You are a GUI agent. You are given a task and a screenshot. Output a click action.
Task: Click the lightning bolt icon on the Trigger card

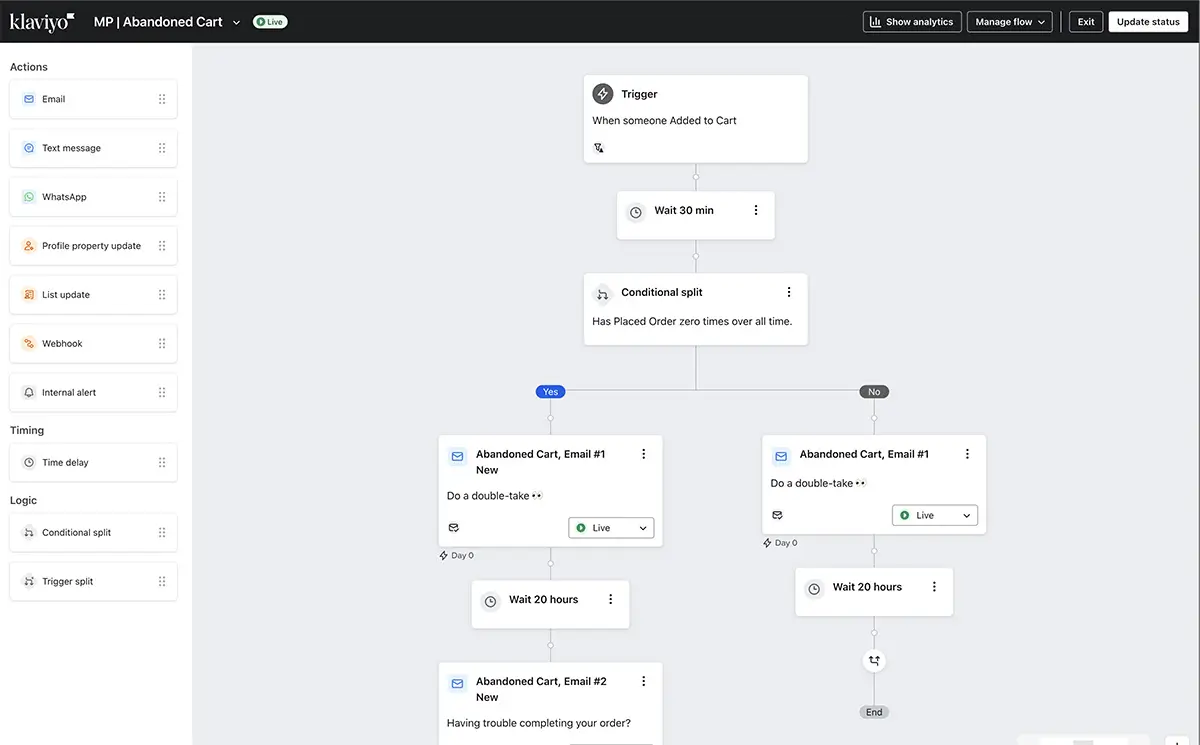[603, 93]
